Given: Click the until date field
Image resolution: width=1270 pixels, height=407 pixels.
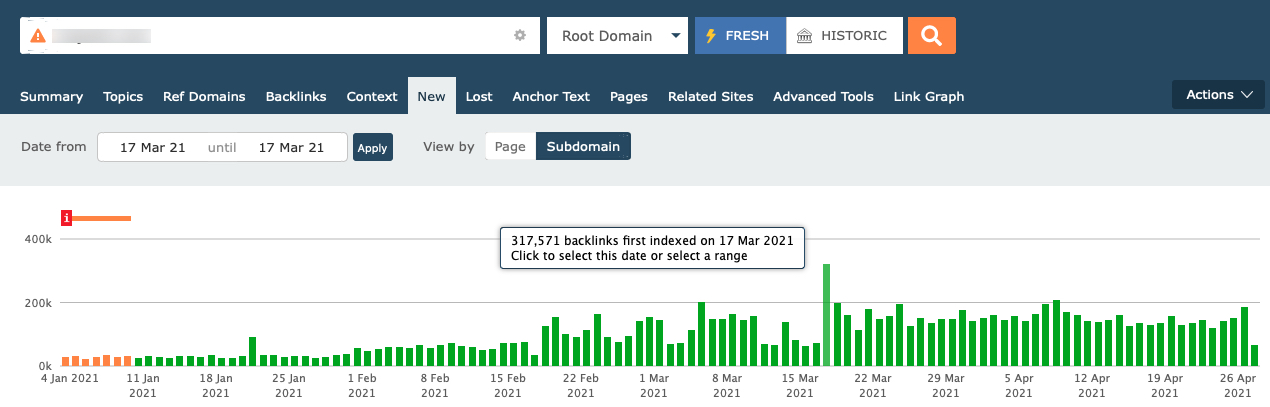Looking at the screenshot, I should tap(291, 148).
